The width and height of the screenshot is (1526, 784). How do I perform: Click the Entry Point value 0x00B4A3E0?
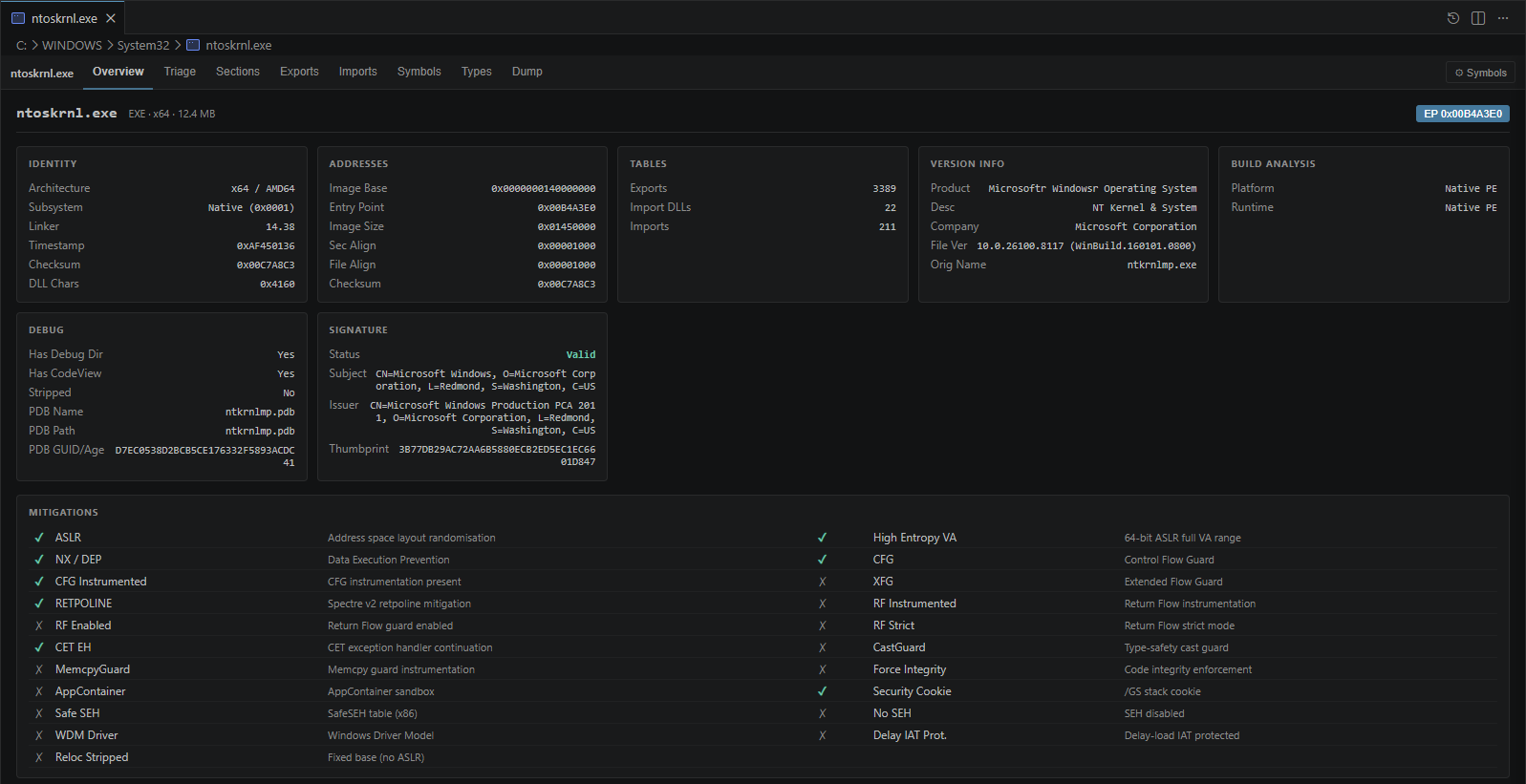click(x=567, y=208)
